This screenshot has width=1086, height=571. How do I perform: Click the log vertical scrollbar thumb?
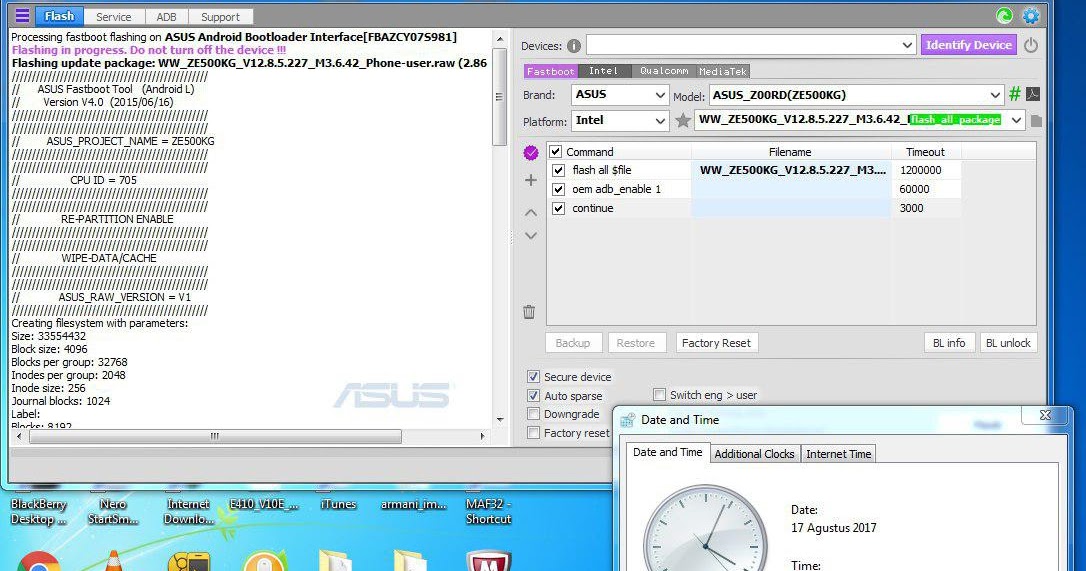click(x=499, y=97)
